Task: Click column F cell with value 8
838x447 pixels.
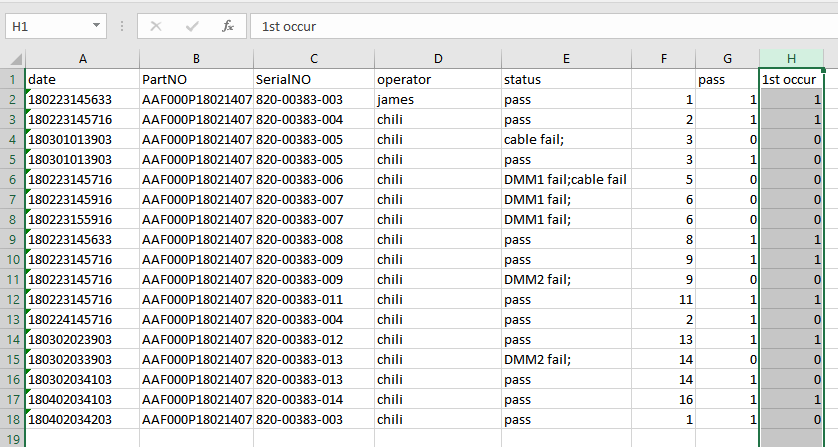Action: click(663, 240)
